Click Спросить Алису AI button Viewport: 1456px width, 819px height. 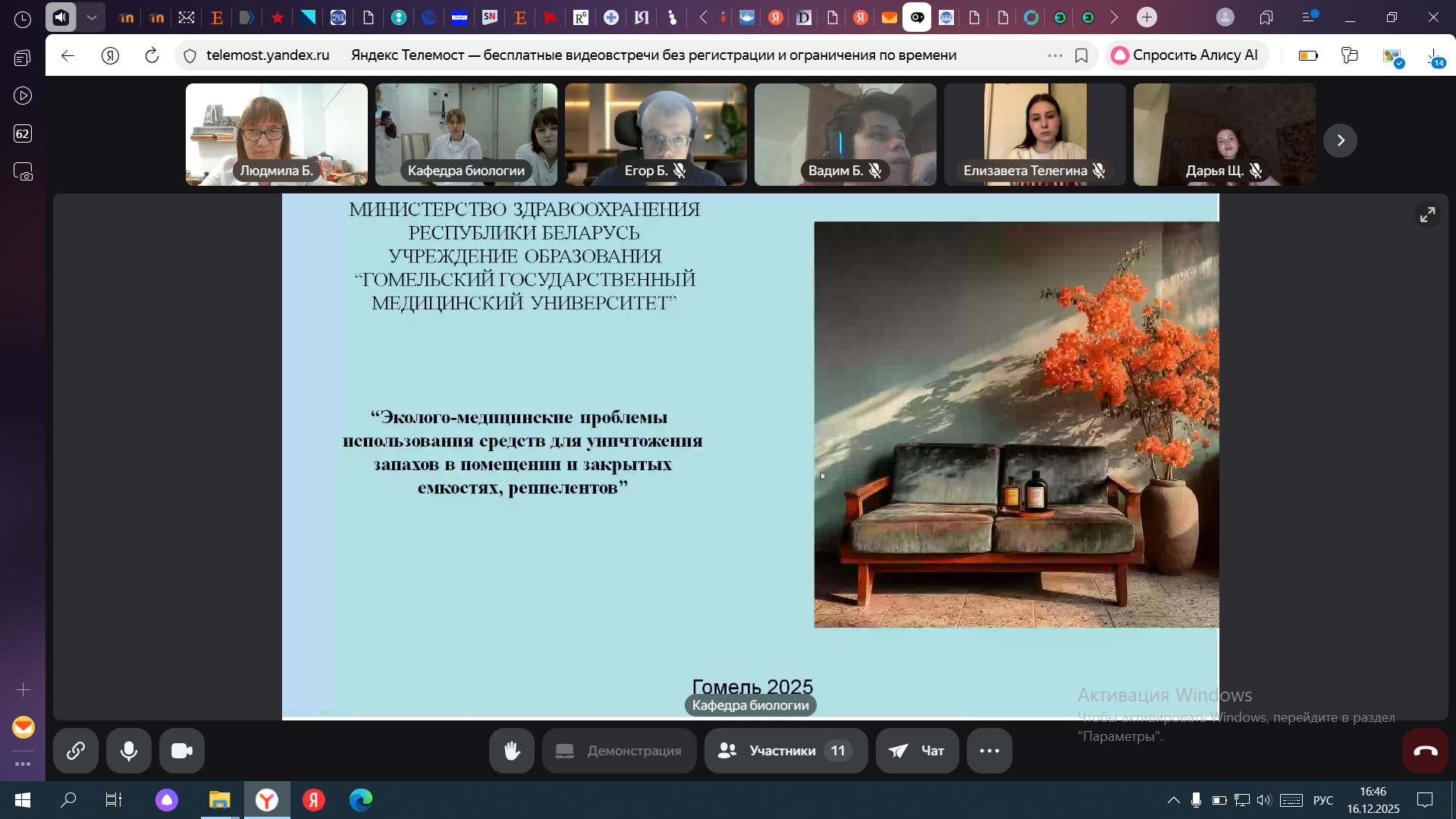pyautogui.click(x=1186, y=55)
